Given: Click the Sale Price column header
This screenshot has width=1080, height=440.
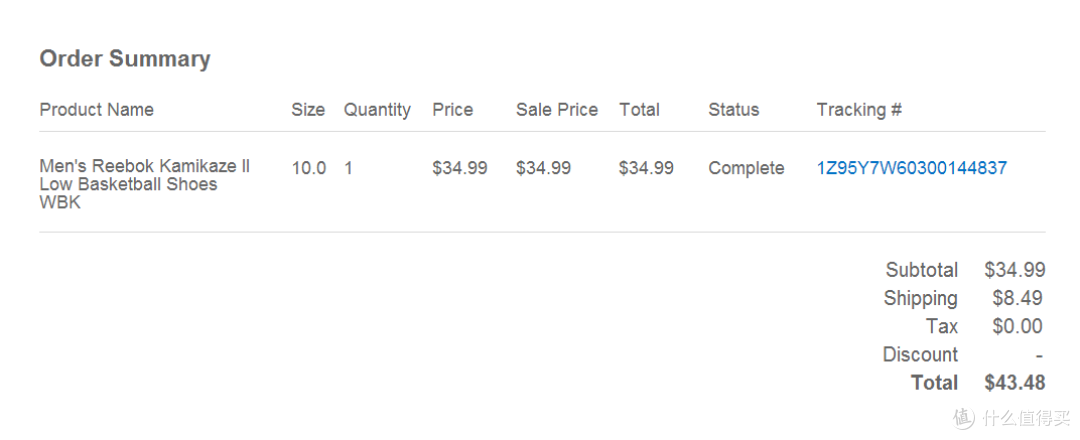Looking at the screenshot, I should click(x=557, y=109).
